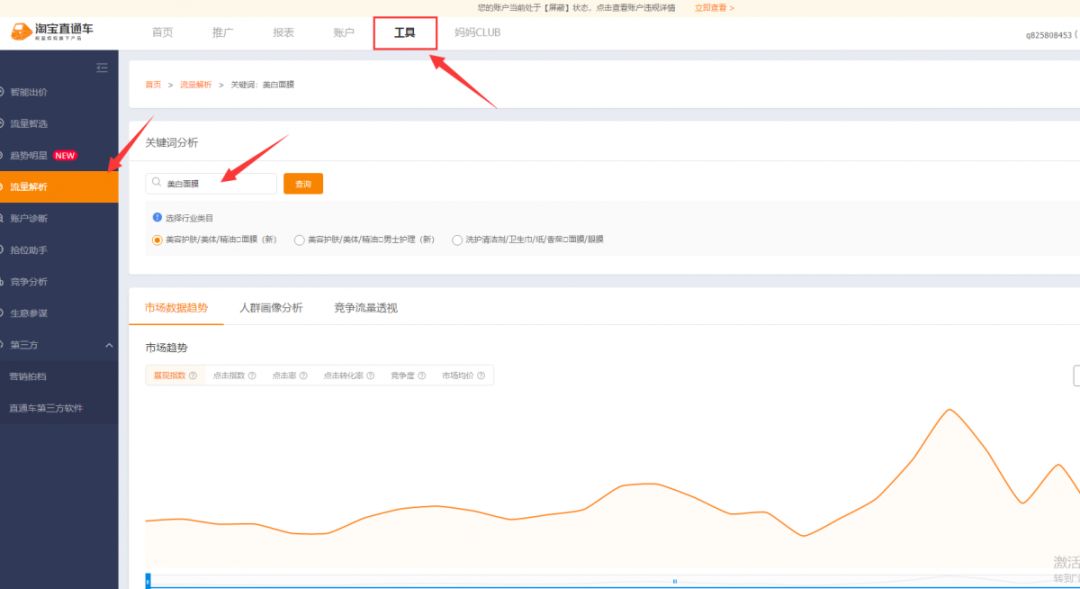
Task: Select the 美容护肤/美体/精油>面膜 category radio
Action: (157, 240)
